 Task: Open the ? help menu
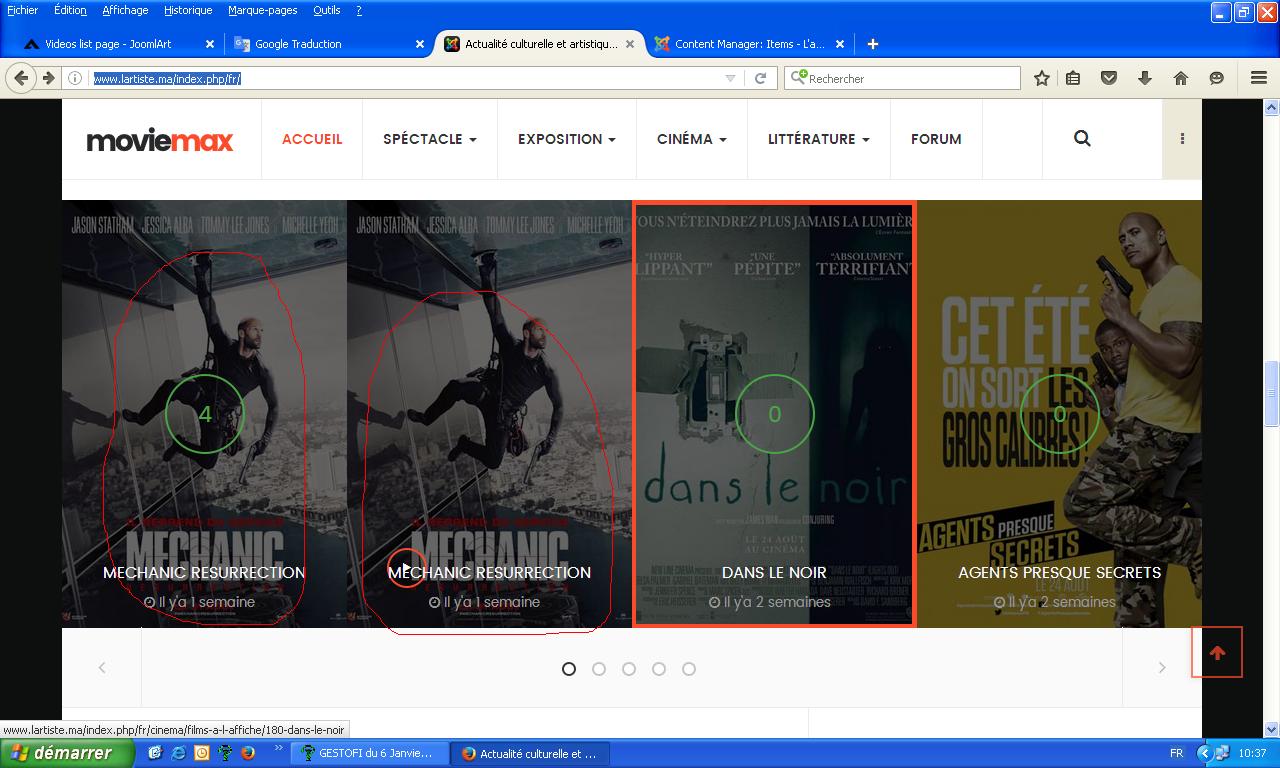pyautogui.click(x=359, y=10)
